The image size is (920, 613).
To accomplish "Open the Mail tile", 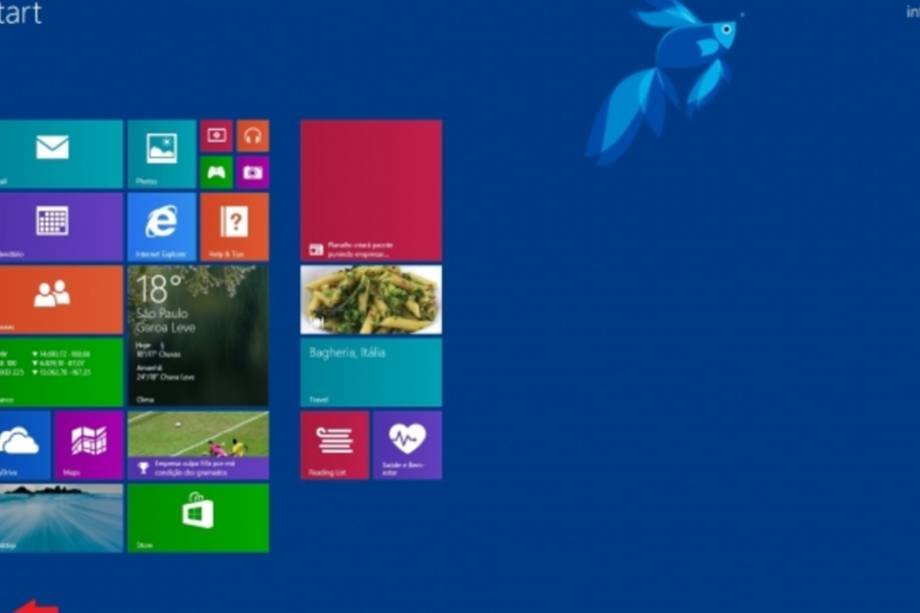I will tap(61, 154).
